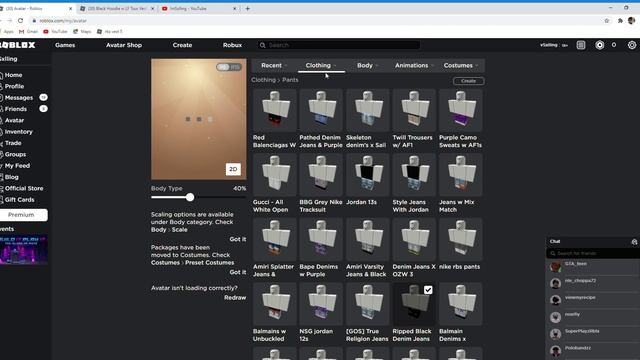Bookmark this page with the star icon
The image size is (640, 360).
pos(607,20)
